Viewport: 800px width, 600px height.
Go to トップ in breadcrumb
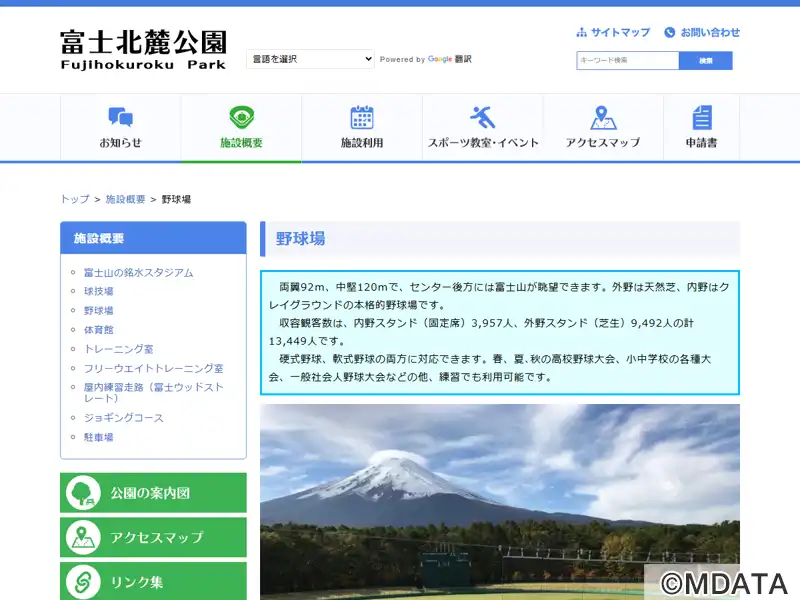(x=75, y=199)
